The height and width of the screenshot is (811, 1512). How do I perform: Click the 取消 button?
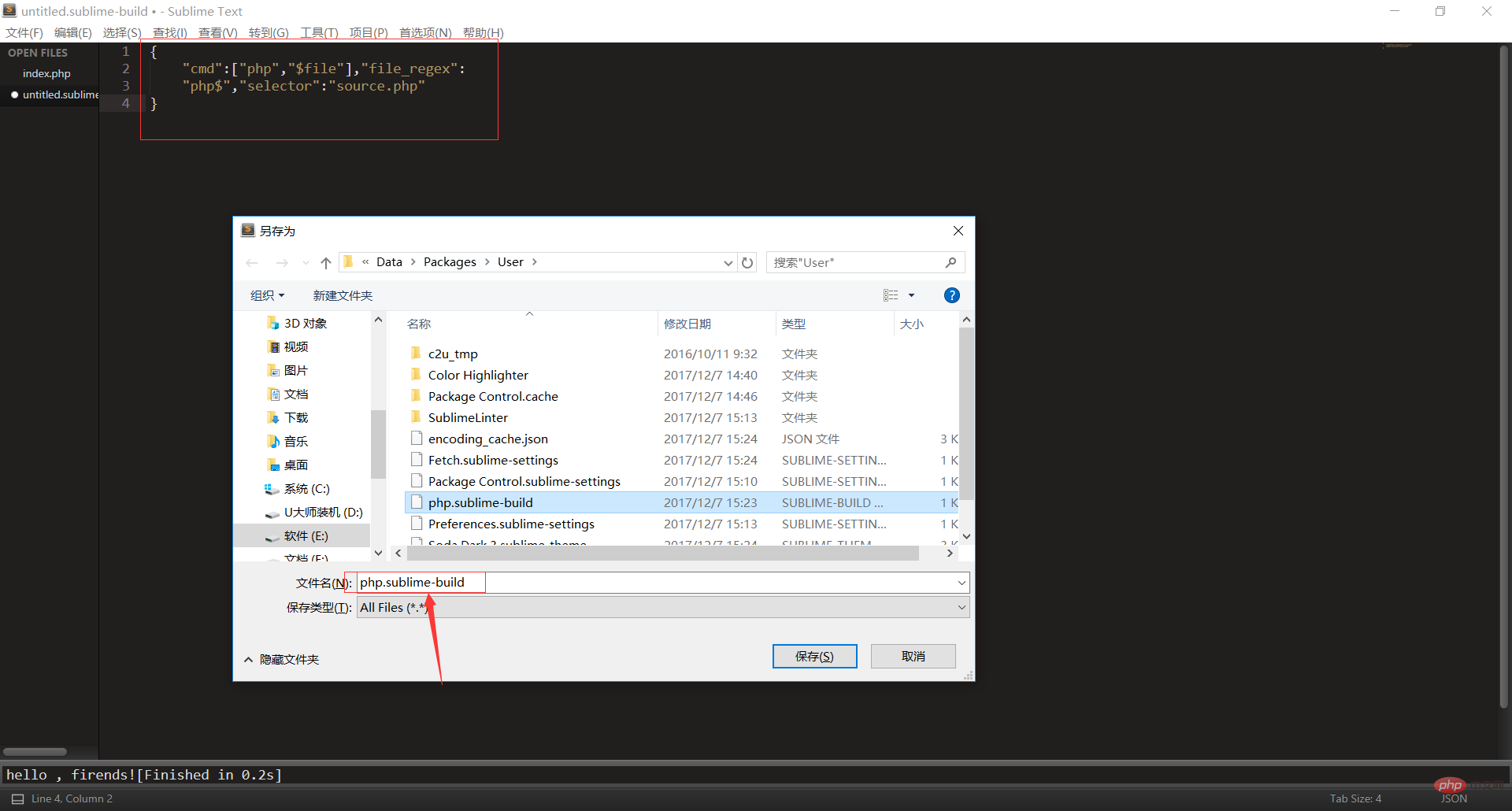(913, 656)
